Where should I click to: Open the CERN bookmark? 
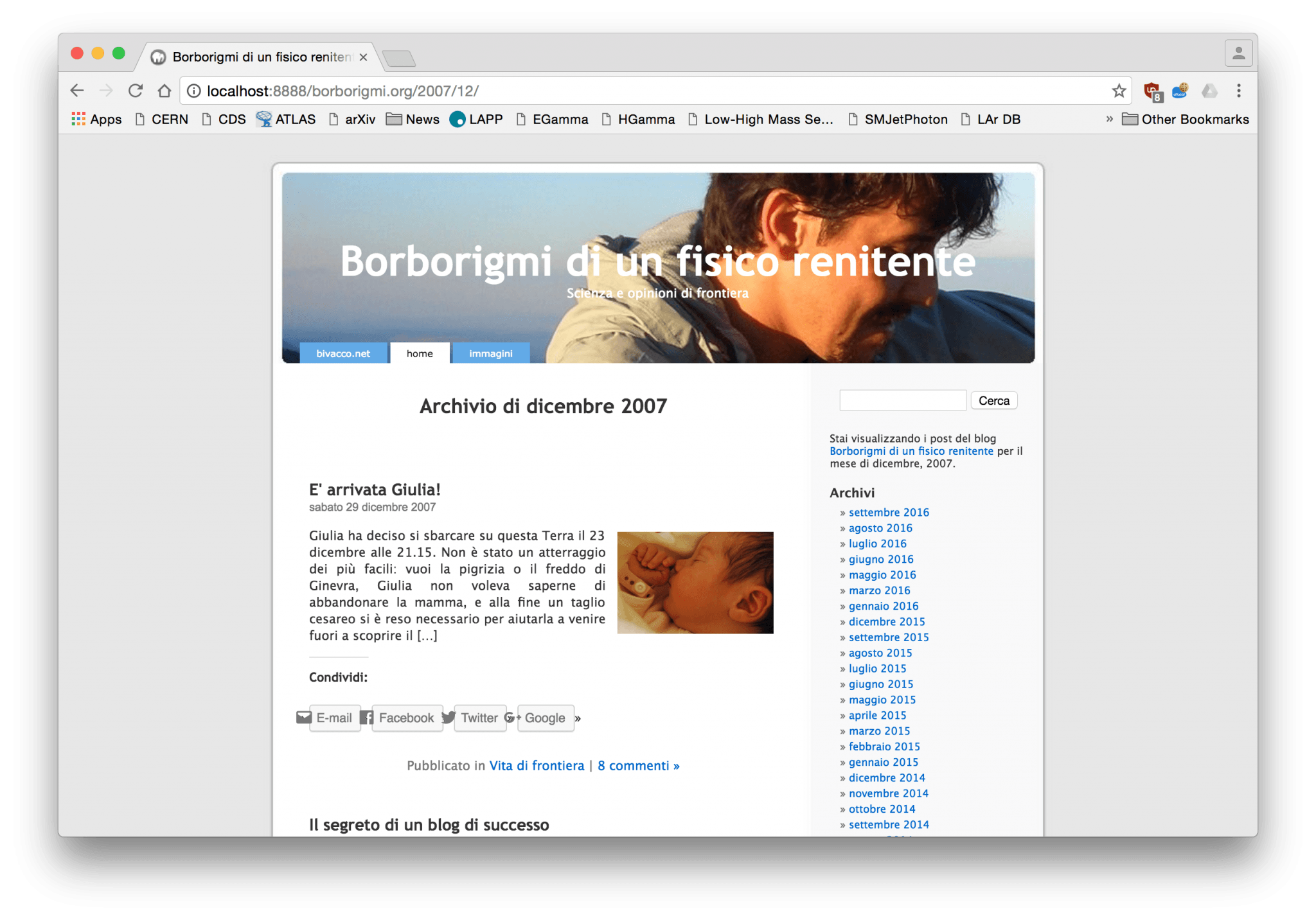click(162, 119)
